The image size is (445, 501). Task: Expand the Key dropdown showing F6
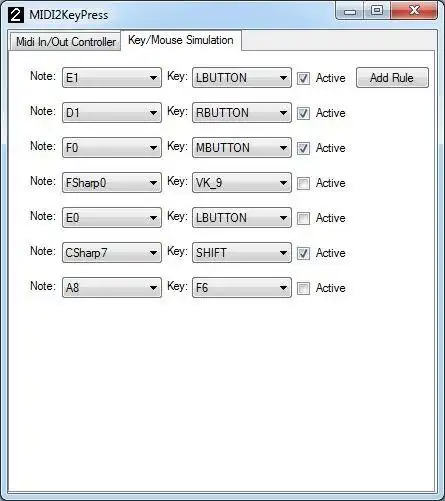(x=242, y=288)
